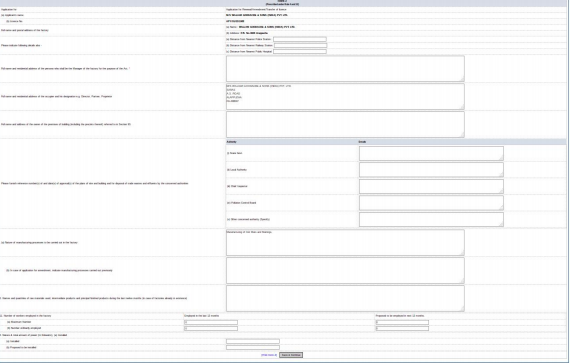
Task: Click the Save & Continue button
Action: coord(291,355)
